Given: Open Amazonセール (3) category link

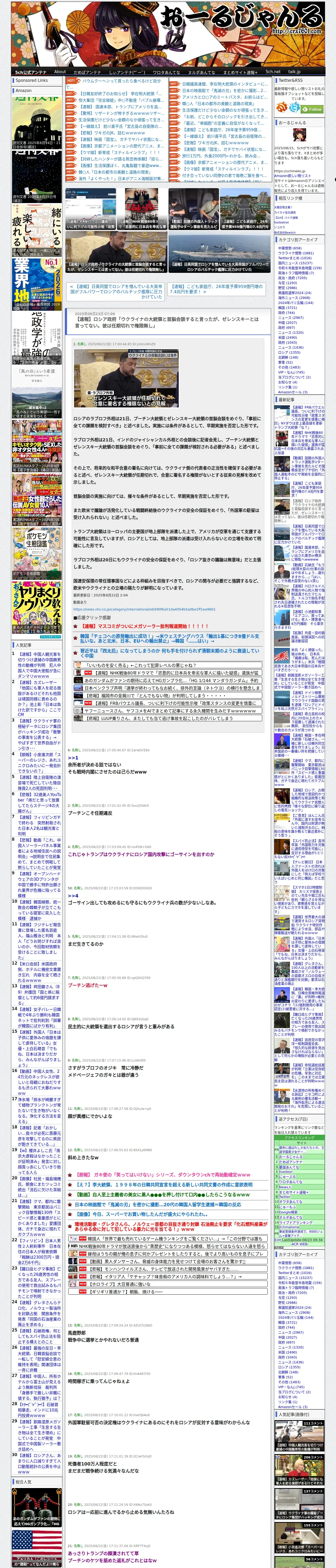Looking at the screenshot, I should (293, 392).
